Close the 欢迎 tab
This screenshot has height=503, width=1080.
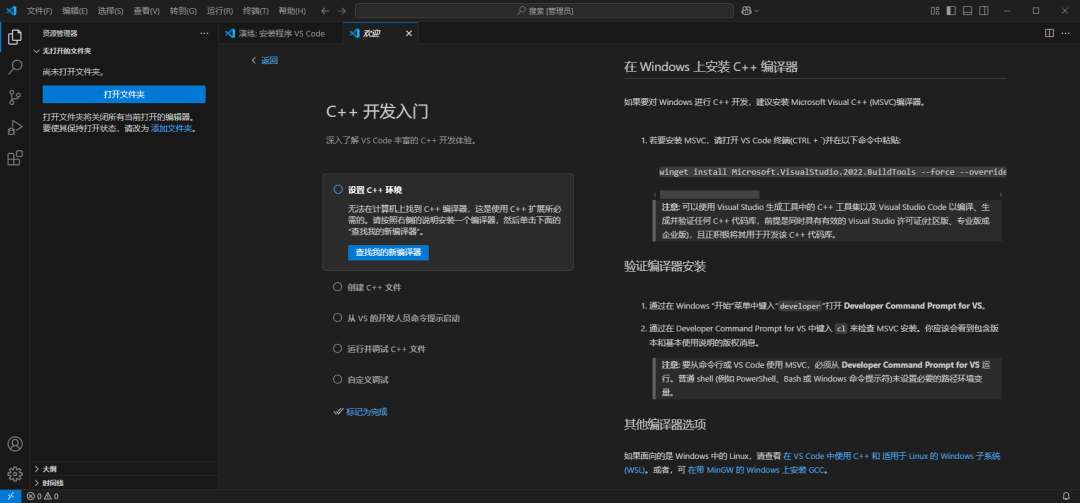pos(409,33)
